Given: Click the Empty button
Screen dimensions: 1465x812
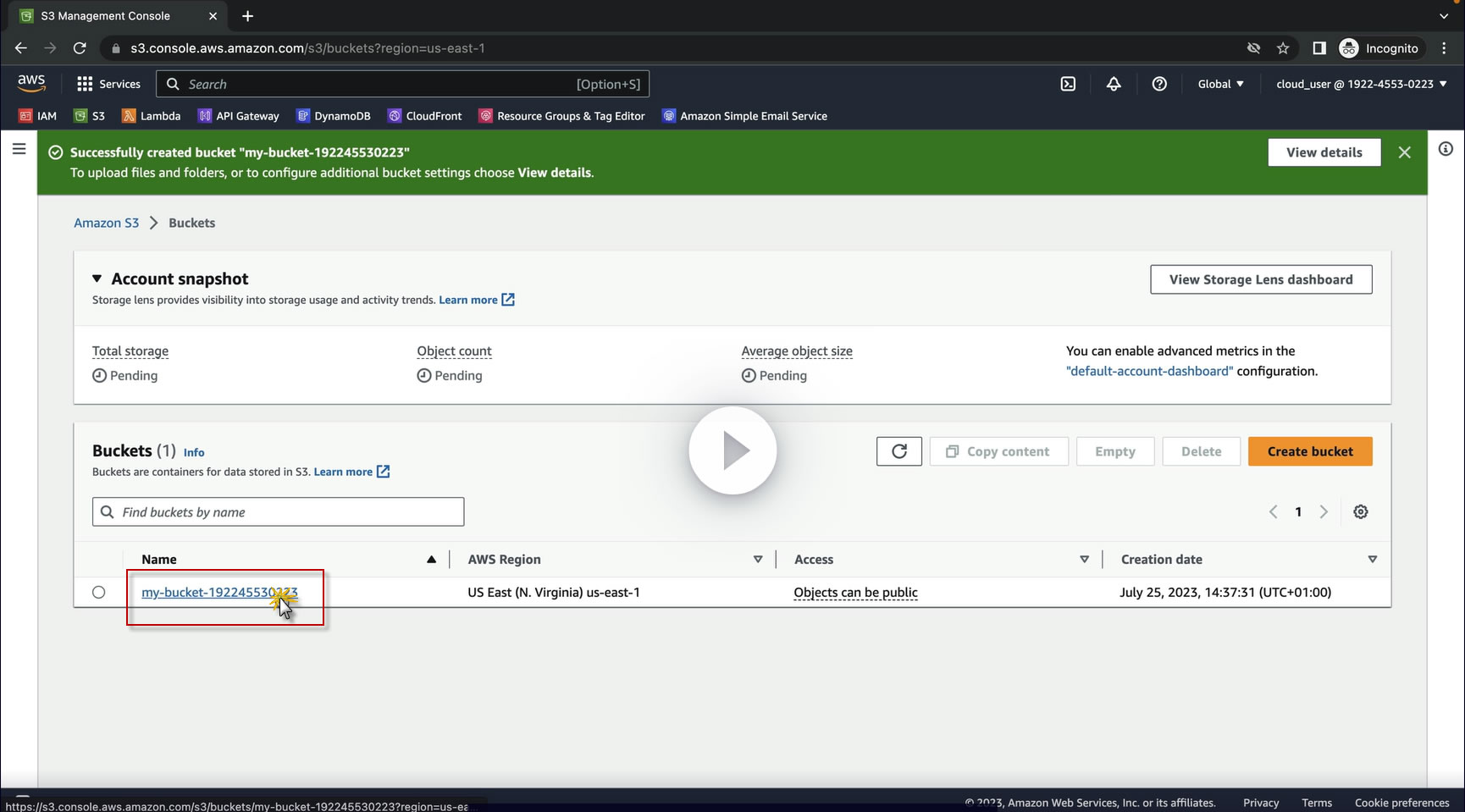Looking at the screenshot, I should (x=1115, y=451).
